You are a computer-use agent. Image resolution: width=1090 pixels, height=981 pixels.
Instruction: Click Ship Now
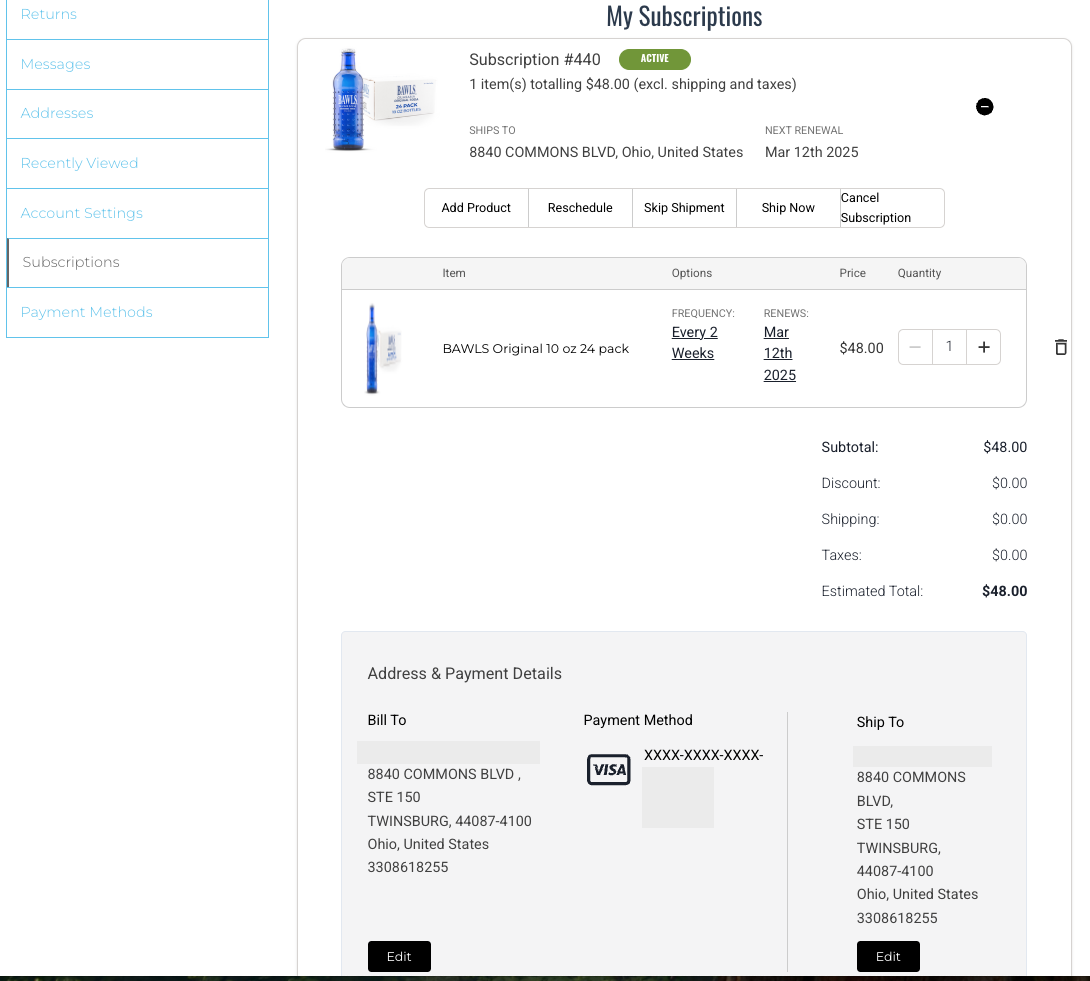point(788,208)
